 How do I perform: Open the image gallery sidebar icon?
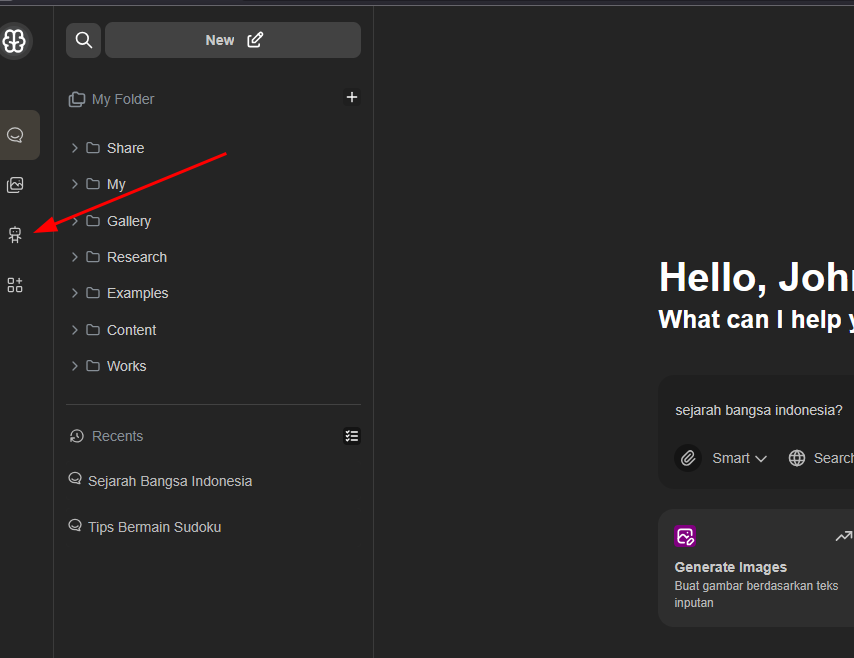15,185
